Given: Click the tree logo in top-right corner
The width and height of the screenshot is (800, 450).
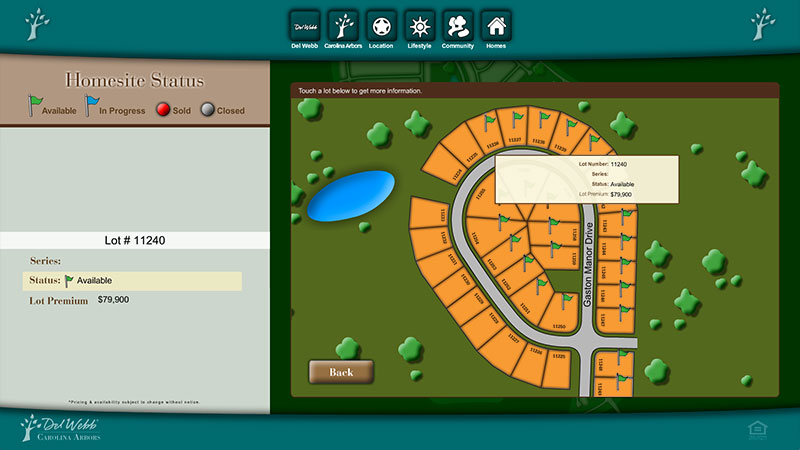Looking at the screenshot, I should click(x=762, y=25).
